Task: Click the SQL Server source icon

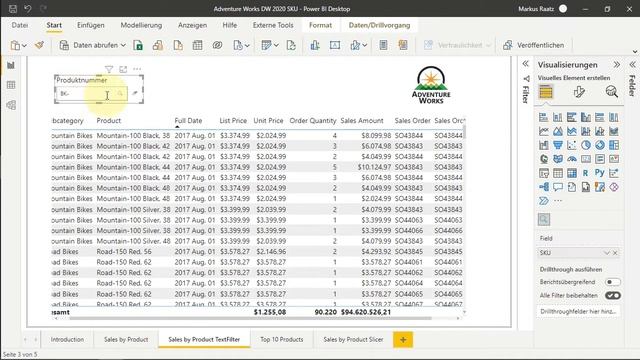Action: (178, 45)
